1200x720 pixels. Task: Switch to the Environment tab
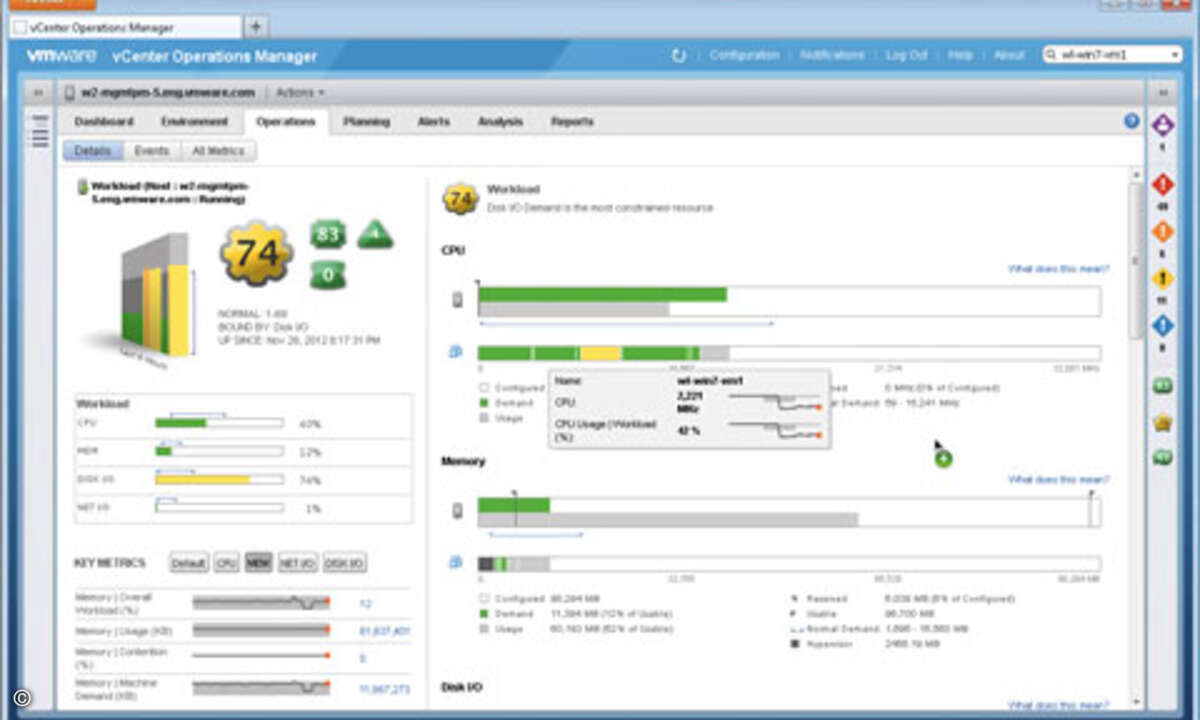[x=195, y=122]
